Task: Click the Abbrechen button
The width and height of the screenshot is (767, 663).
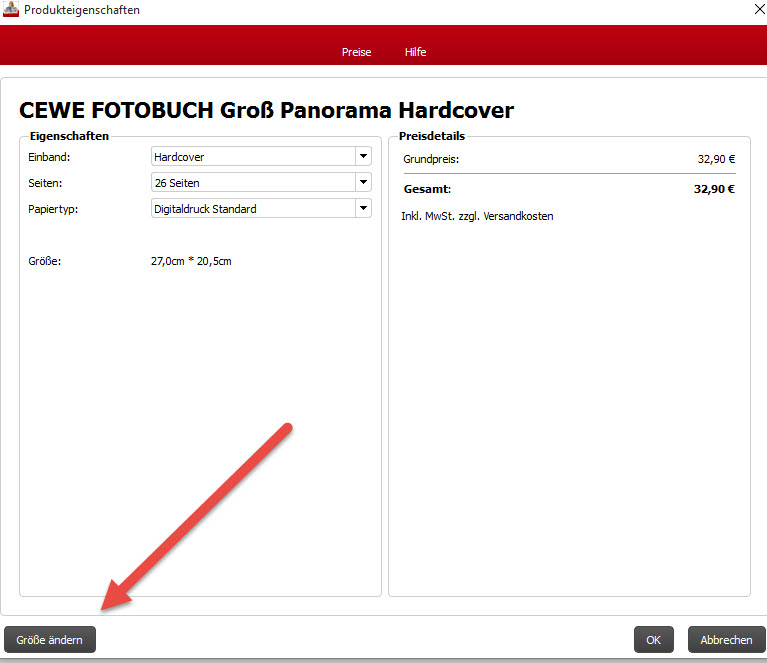Action: point(726,640)
